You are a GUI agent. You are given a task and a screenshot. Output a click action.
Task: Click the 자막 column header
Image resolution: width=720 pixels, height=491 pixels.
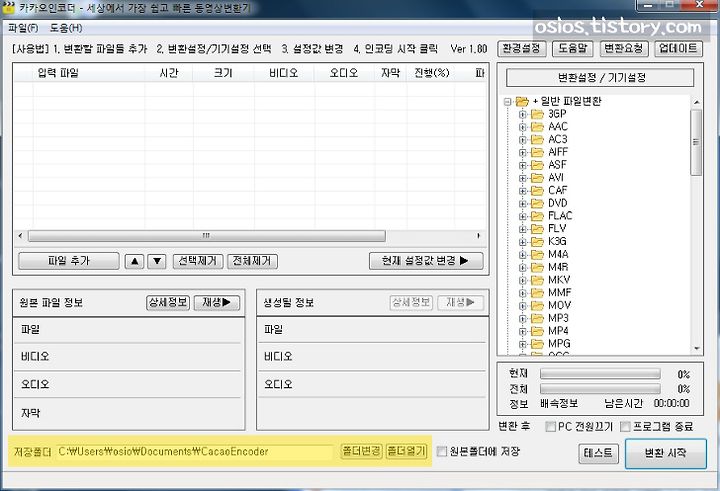(391, 73)
